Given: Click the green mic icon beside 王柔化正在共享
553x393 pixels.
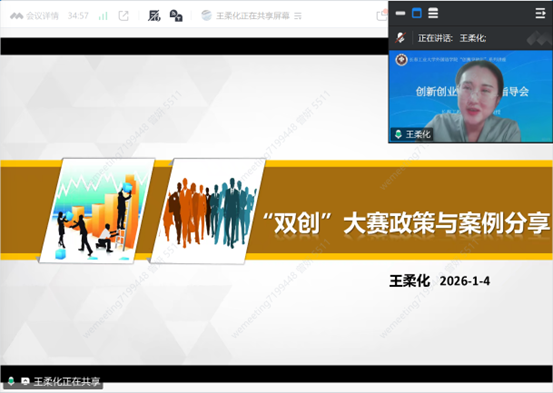Looking at the screenshot, I should click(11, 381).
